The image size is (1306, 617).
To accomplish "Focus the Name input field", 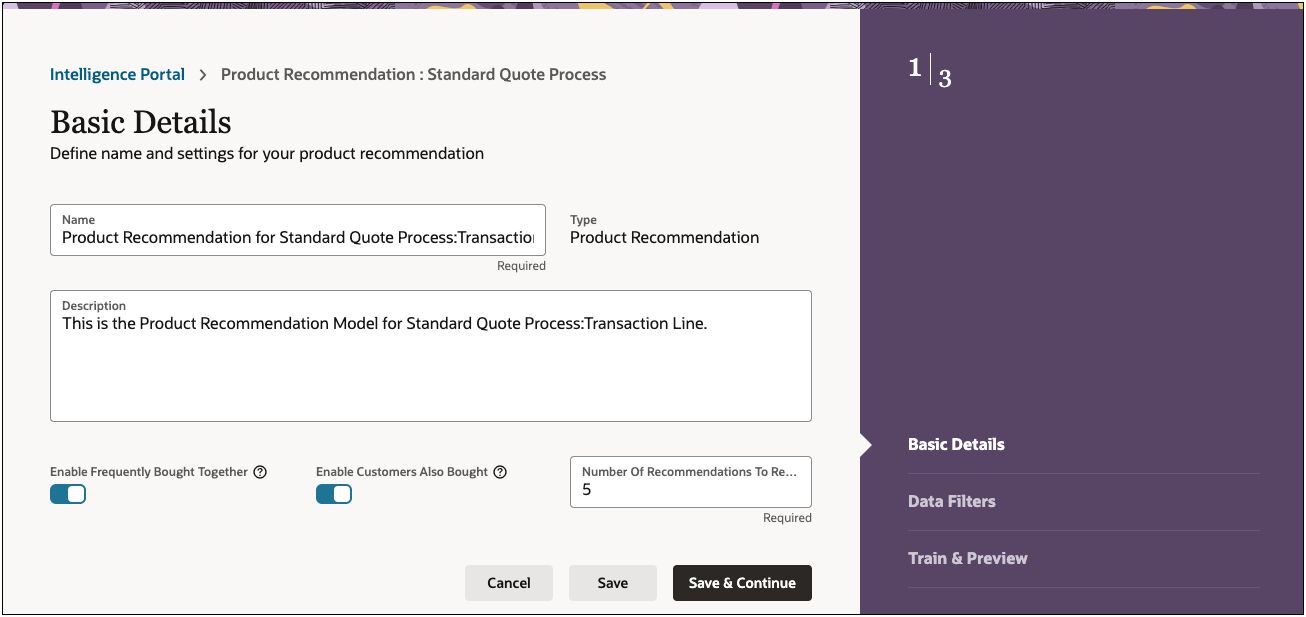I will pyautogui.click(x=297, y=237).
